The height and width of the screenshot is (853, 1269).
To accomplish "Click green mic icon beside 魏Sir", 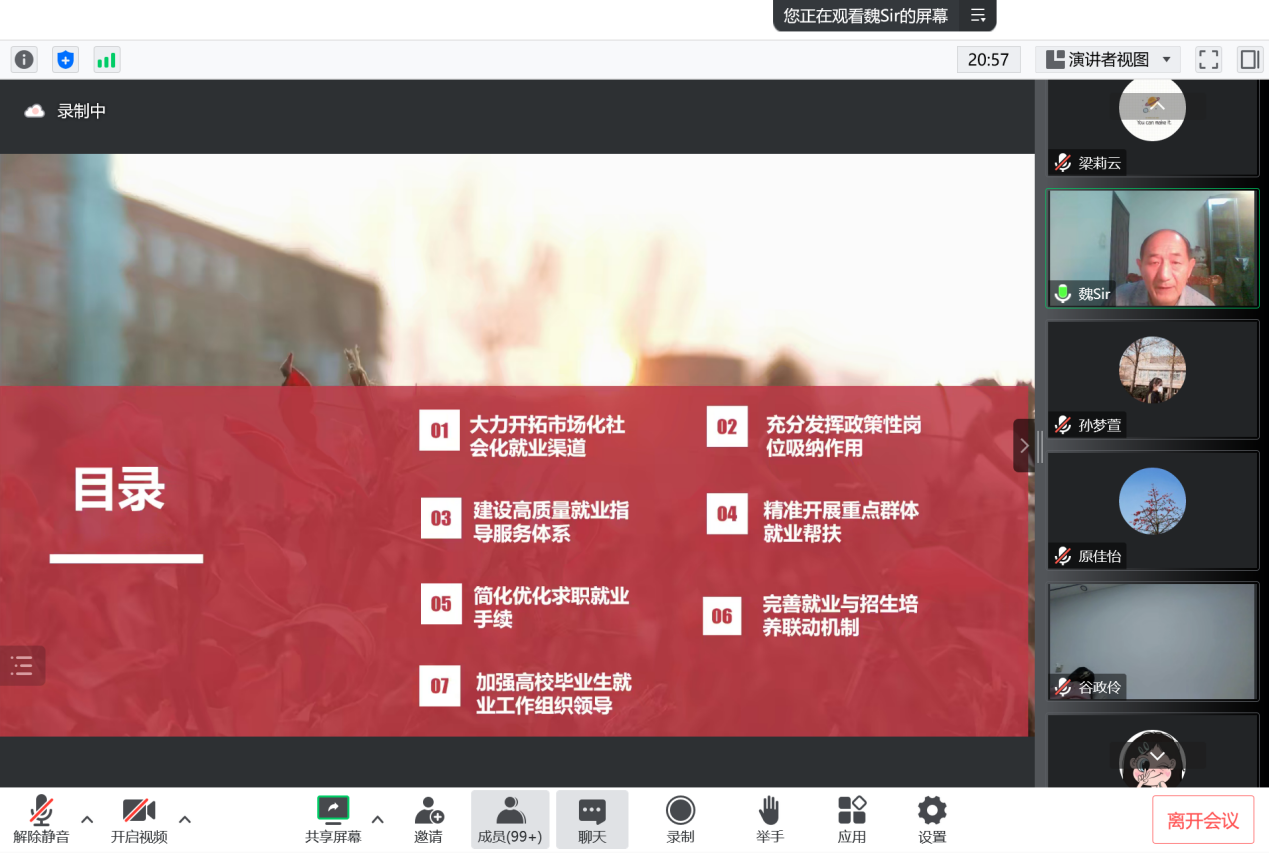I will (x=1063, y=294).
